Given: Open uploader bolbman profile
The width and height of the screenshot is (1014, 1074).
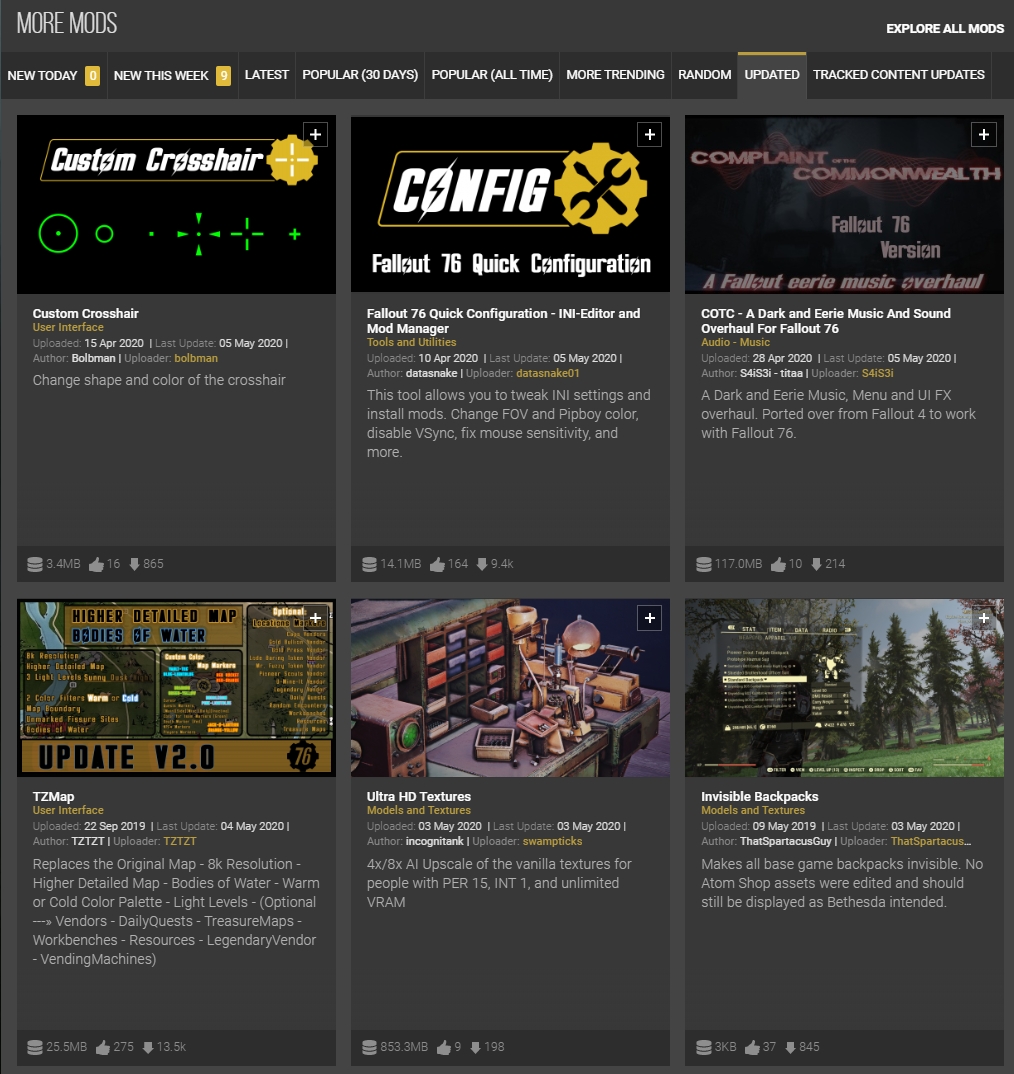Looking at the screenshot, I should pyautogui.click(x=196, y=358).
